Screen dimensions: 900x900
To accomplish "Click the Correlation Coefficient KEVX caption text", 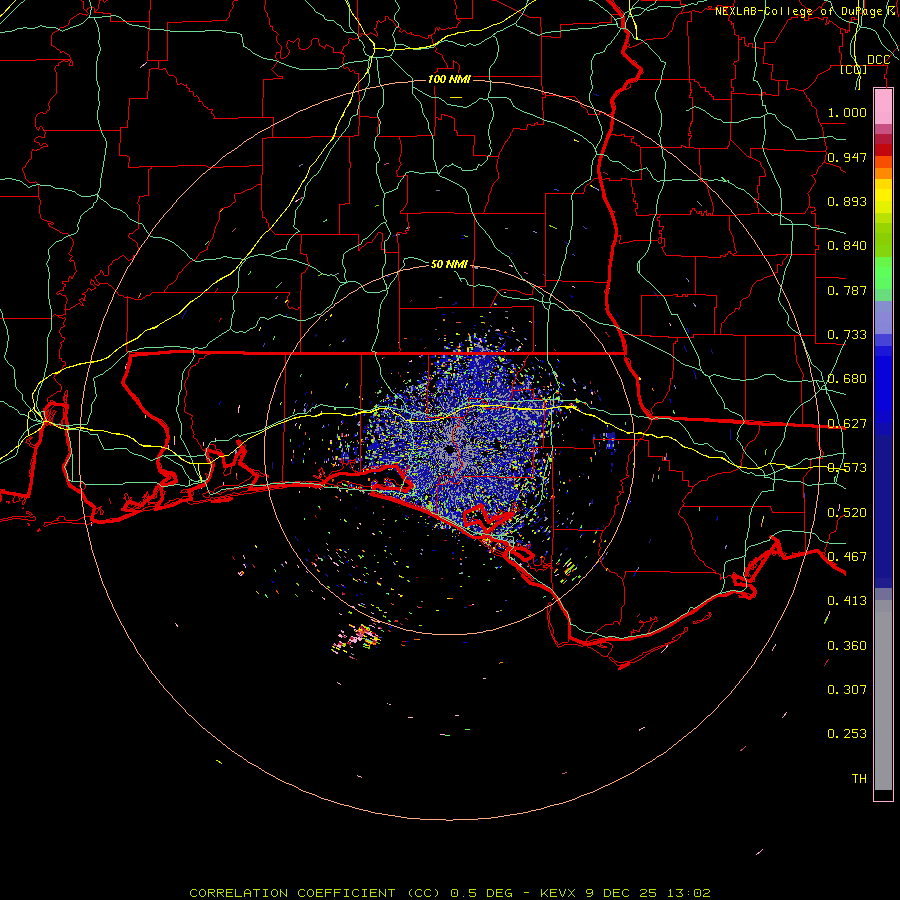I will point(450,893).
